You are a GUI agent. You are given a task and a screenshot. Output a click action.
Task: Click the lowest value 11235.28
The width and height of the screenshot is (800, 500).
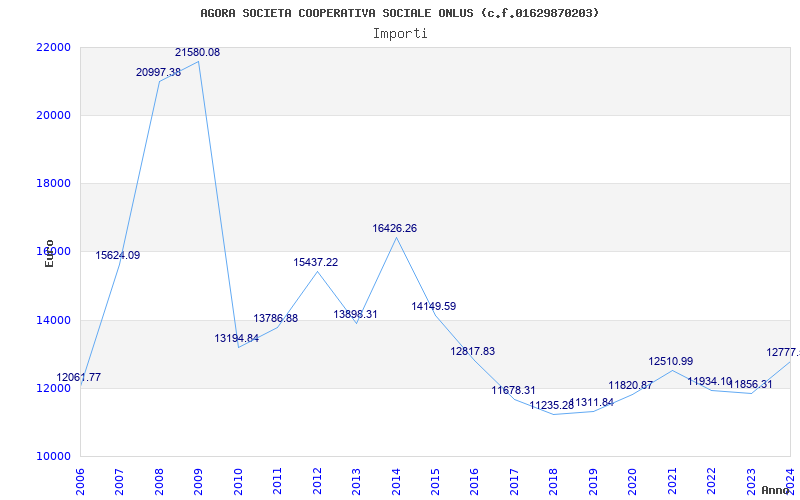[x=552, y=406]
